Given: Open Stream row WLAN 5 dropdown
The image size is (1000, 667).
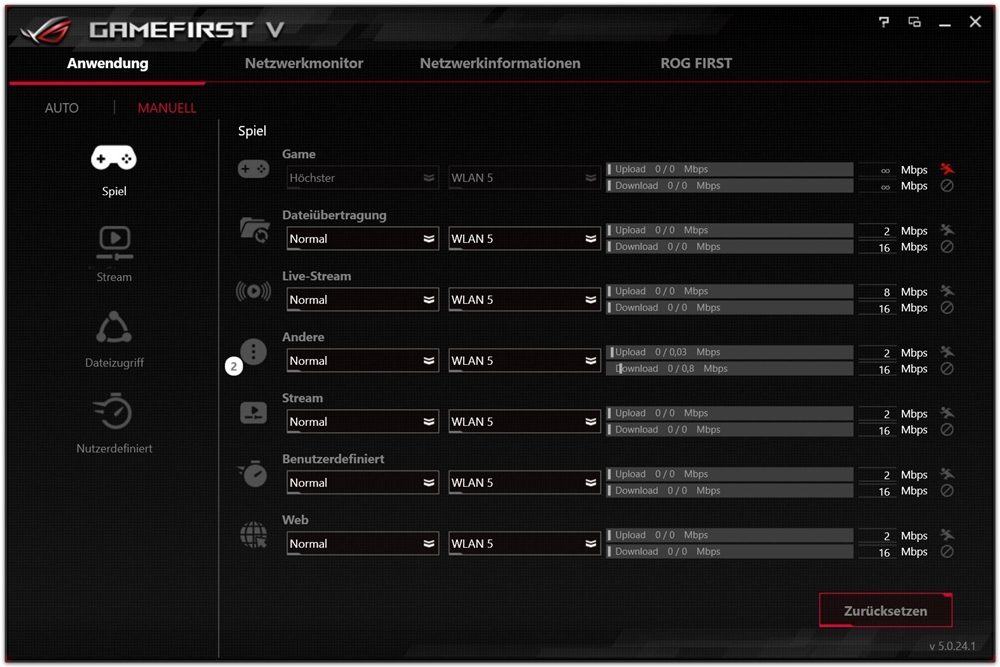Looking at the screenshot, I should [524, 421].
